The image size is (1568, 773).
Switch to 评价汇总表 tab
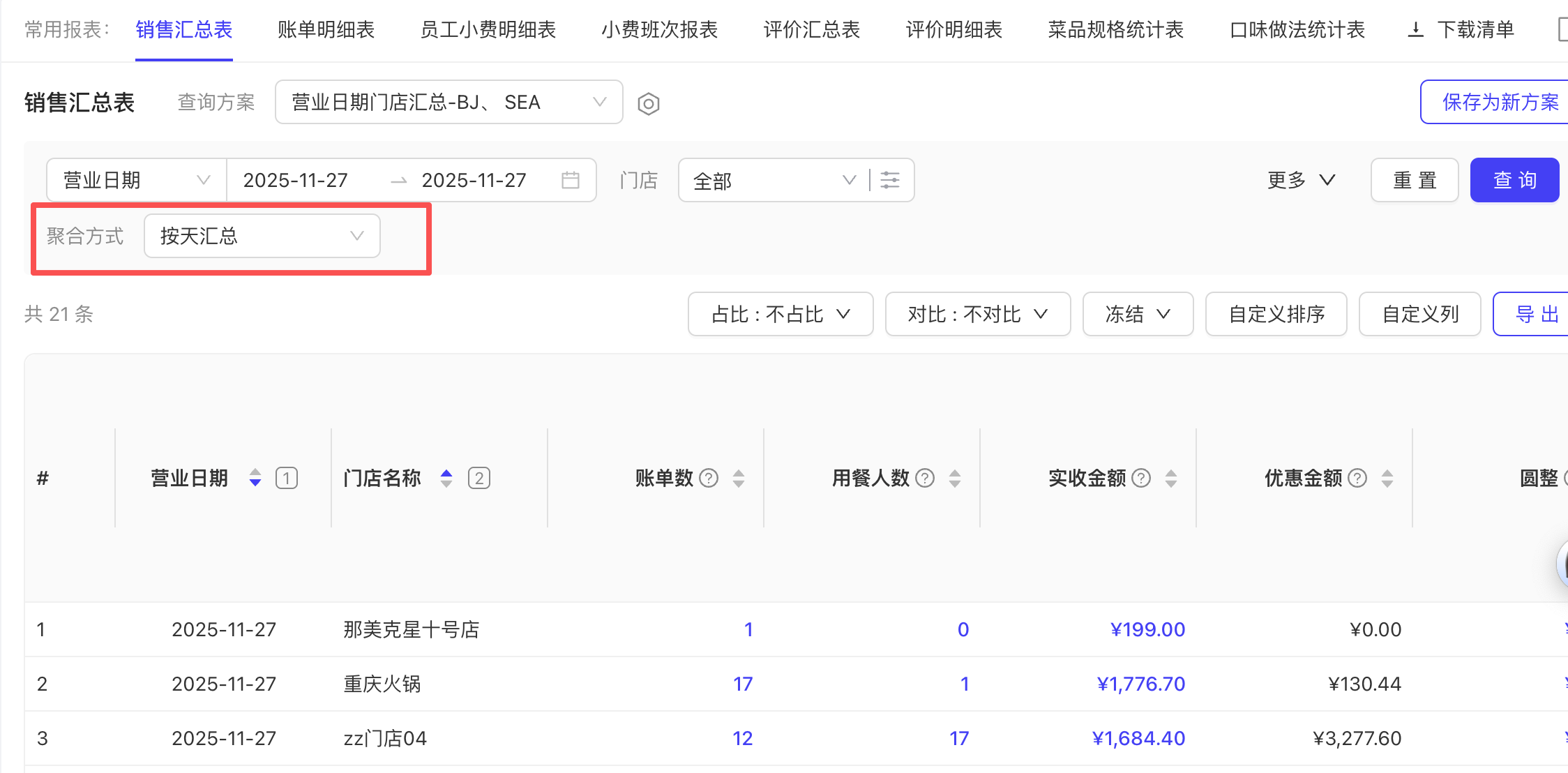point(811,29)
